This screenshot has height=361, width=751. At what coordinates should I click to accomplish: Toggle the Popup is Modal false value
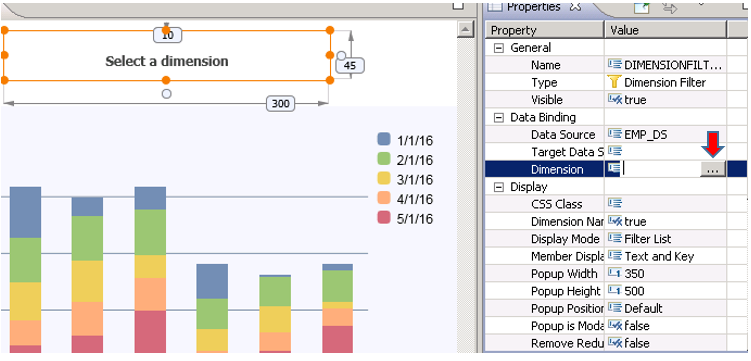[x=637, y=326]
